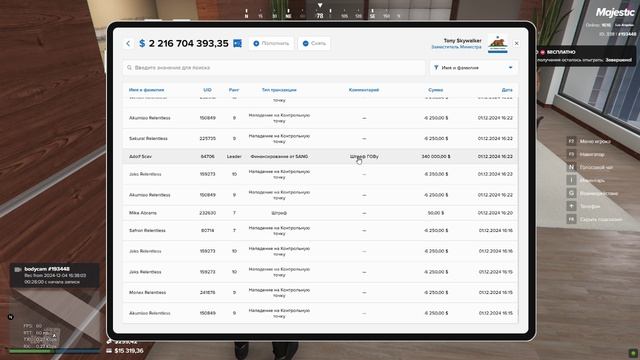Click Tony Skywalker profile name
The width and height of the screenshot is (640, 360).
pyautogui.click(x=462, y=40)
